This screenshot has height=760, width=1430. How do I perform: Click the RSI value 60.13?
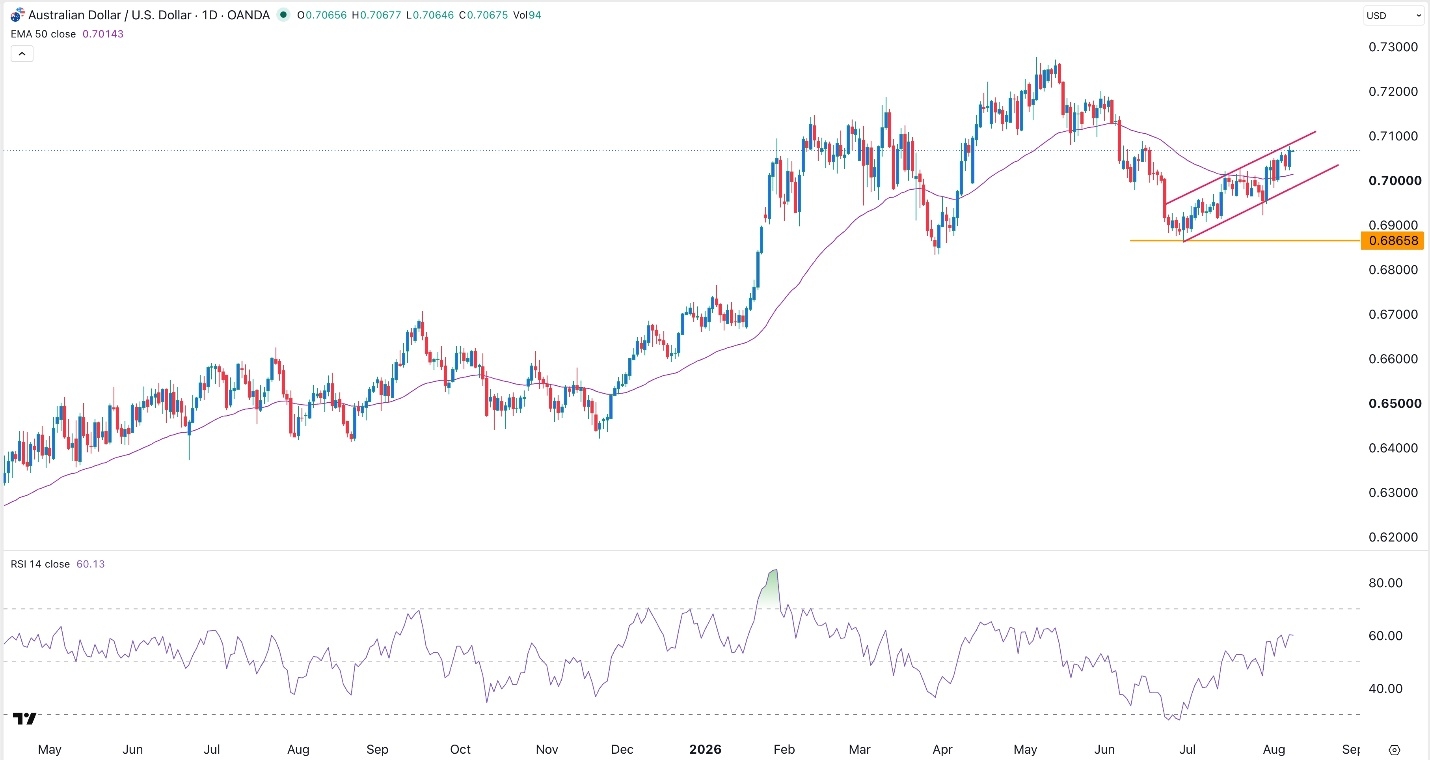[90, 564]
